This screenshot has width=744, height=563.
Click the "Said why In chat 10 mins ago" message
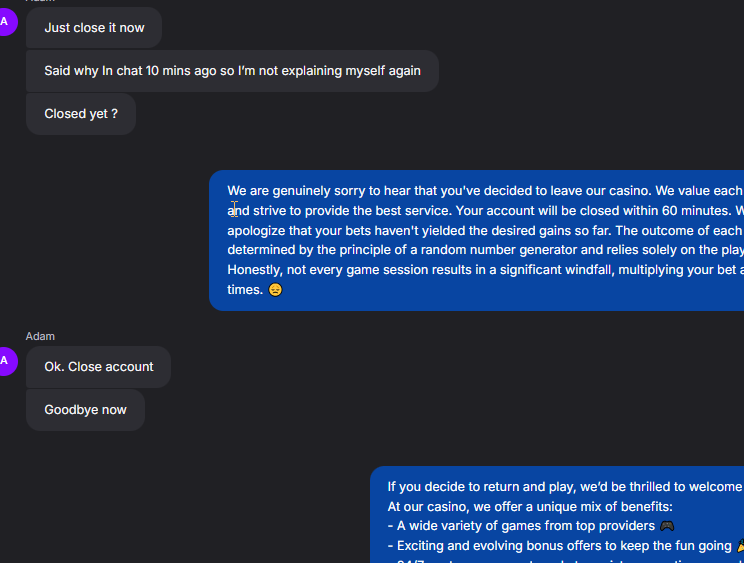[x=232, y=71]
